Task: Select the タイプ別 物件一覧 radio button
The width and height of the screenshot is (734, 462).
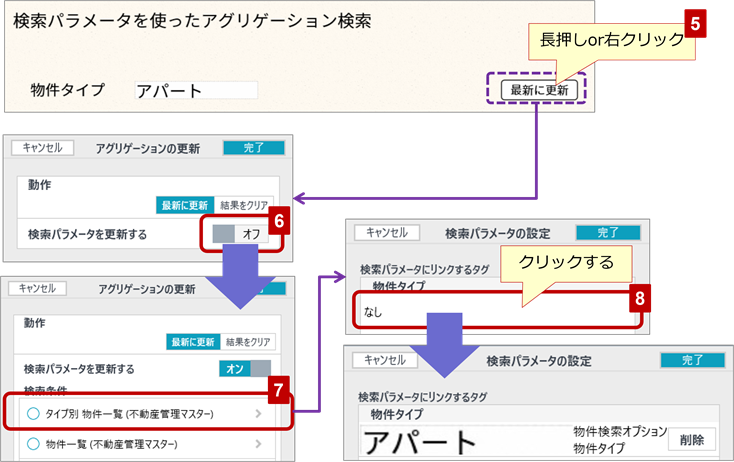Action: pyautogui.click(x=33, y=414)
